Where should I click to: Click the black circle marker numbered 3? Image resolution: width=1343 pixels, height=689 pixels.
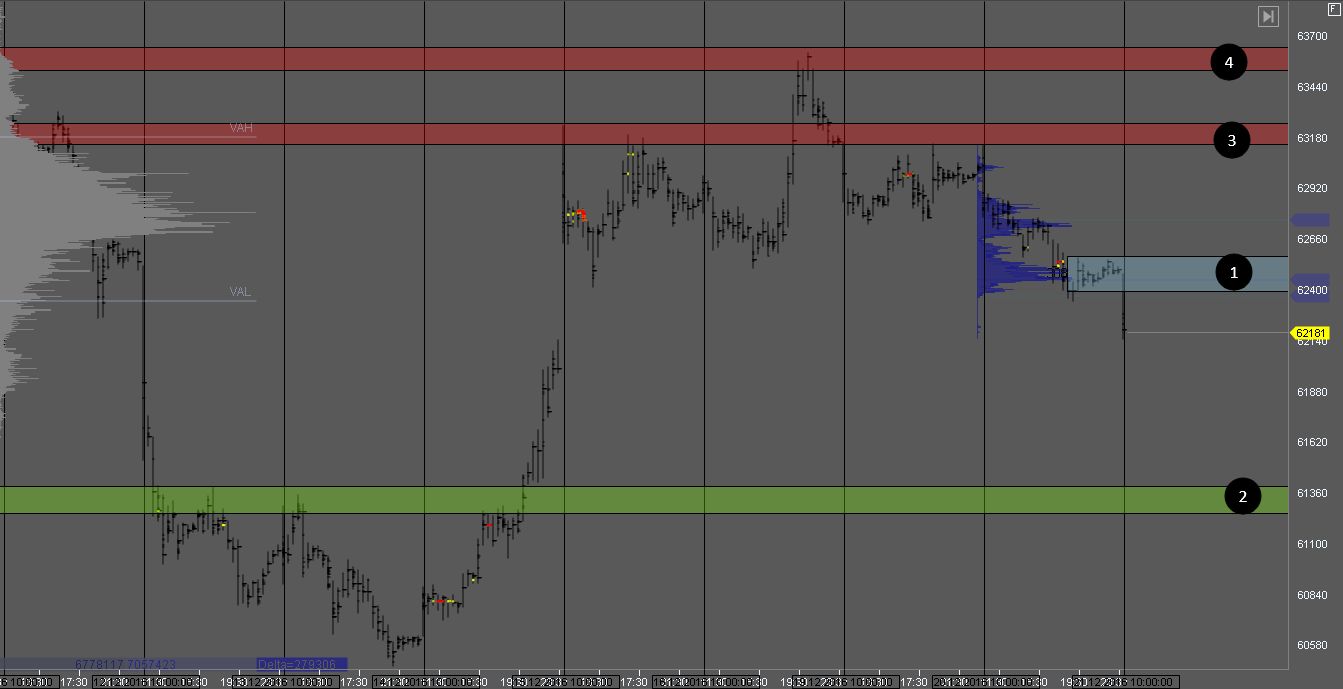click(1232, 141)
